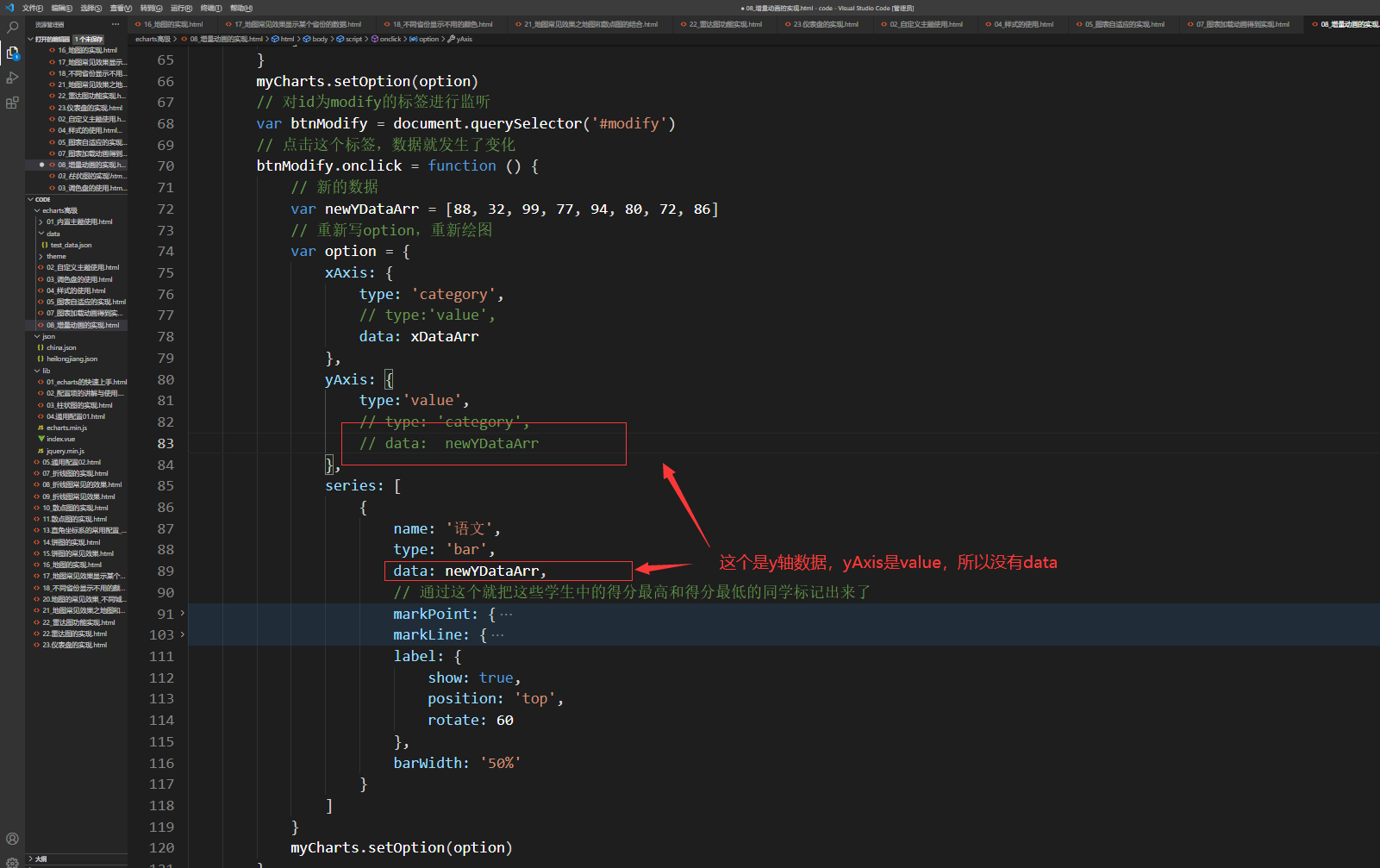Click the test_data.json braces file icon
This screenshot has height=868, width=1380.
pyautogui.click(x=45, y=245)
